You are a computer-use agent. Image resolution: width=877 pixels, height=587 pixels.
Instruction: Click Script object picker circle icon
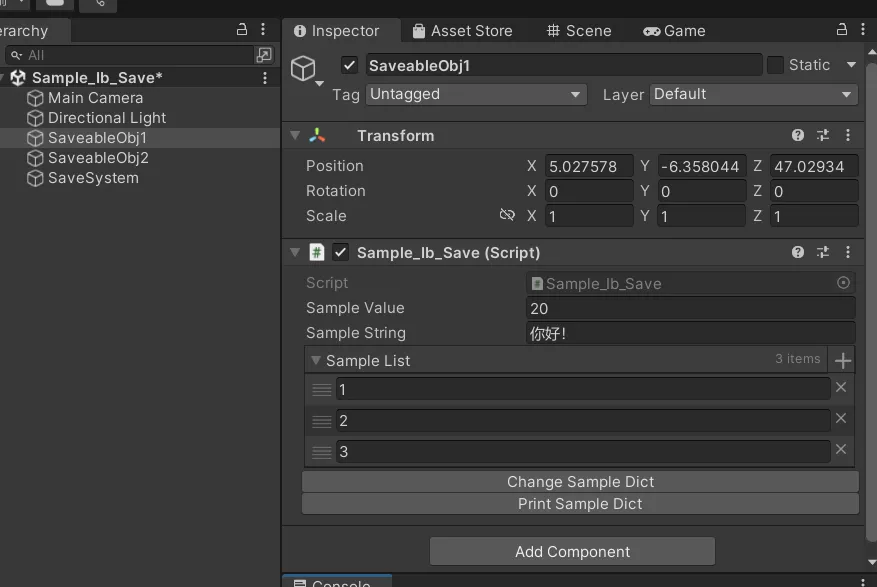click(843, 283)
